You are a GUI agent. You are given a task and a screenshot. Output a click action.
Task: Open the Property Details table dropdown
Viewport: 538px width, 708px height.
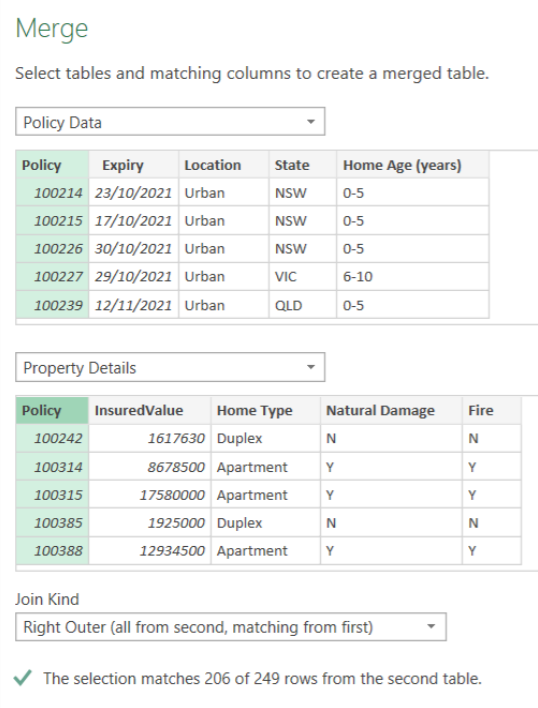click(170, 367)
